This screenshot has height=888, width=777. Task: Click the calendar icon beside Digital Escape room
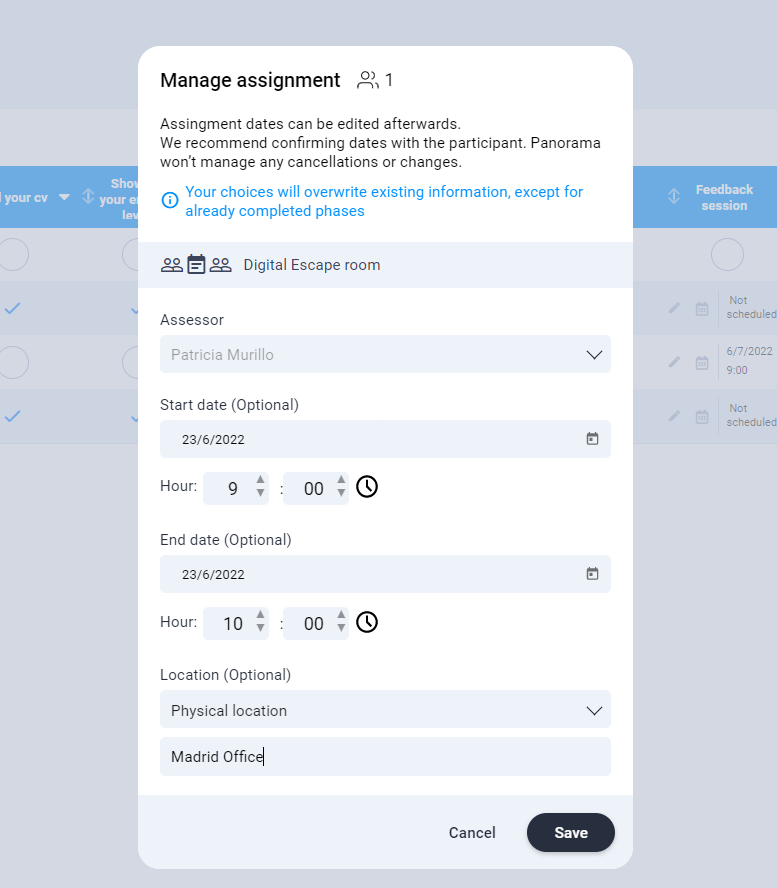pyautogui.click(x=196, y=265)
